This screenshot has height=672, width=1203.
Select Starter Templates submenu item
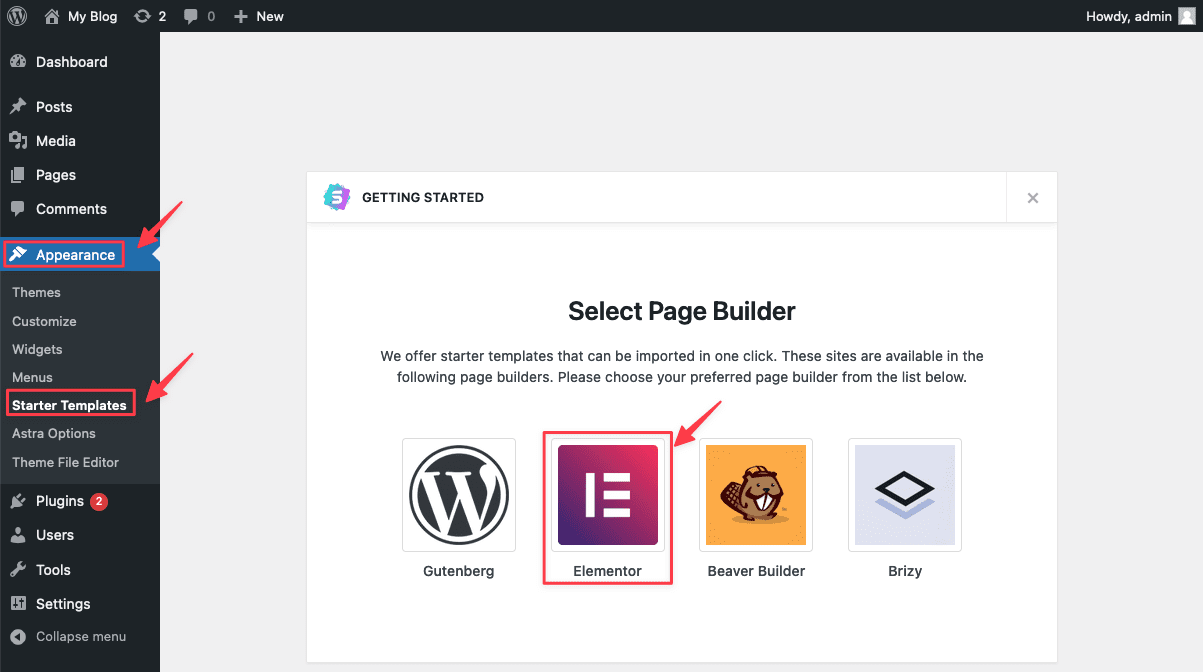[69, 405]
